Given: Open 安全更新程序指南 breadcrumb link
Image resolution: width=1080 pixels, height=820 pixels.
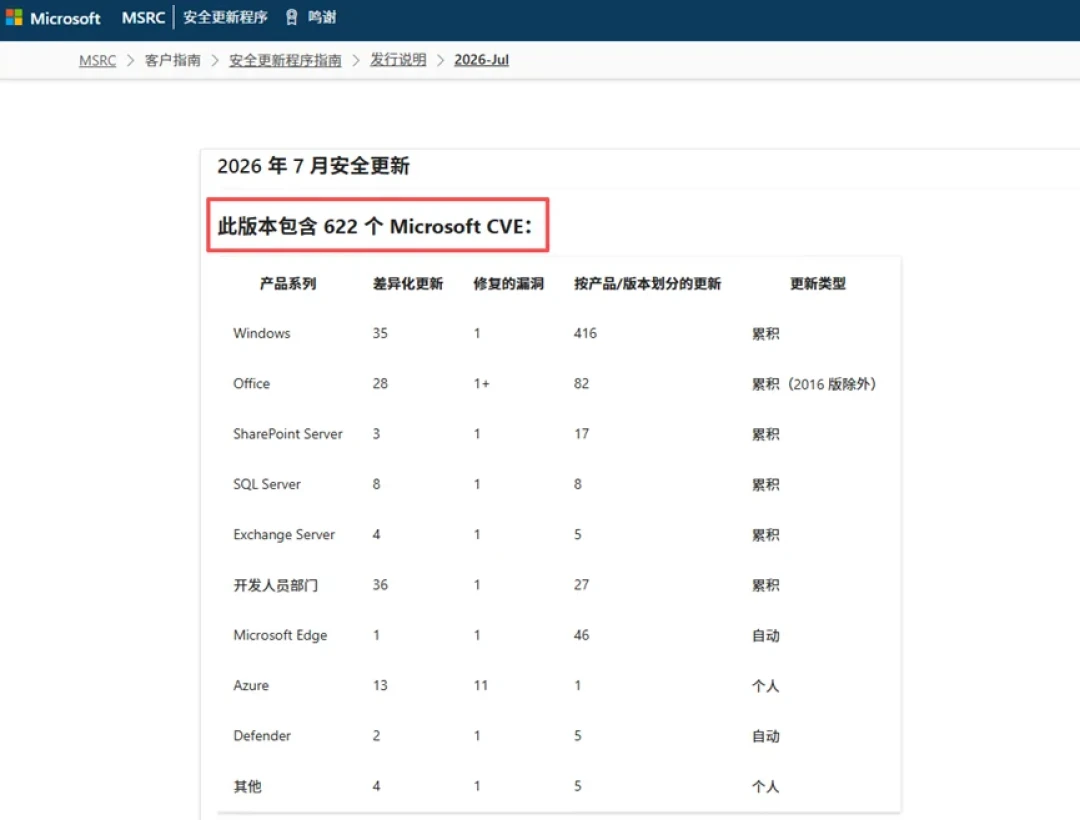Looking at the screenshot, I should [x=285, y=61].
